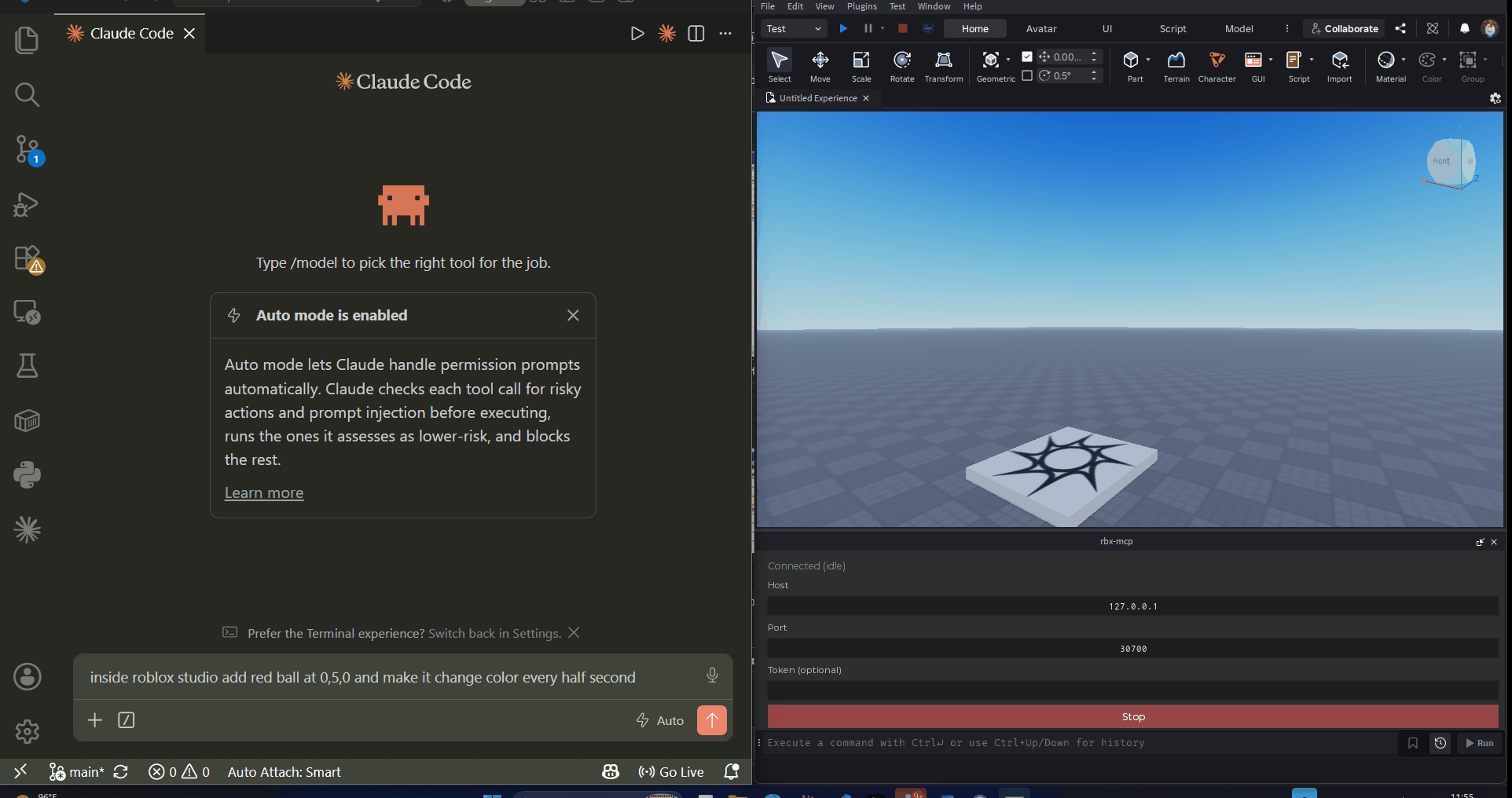Click the Run play icon in editor title

(x=637, y=34)
